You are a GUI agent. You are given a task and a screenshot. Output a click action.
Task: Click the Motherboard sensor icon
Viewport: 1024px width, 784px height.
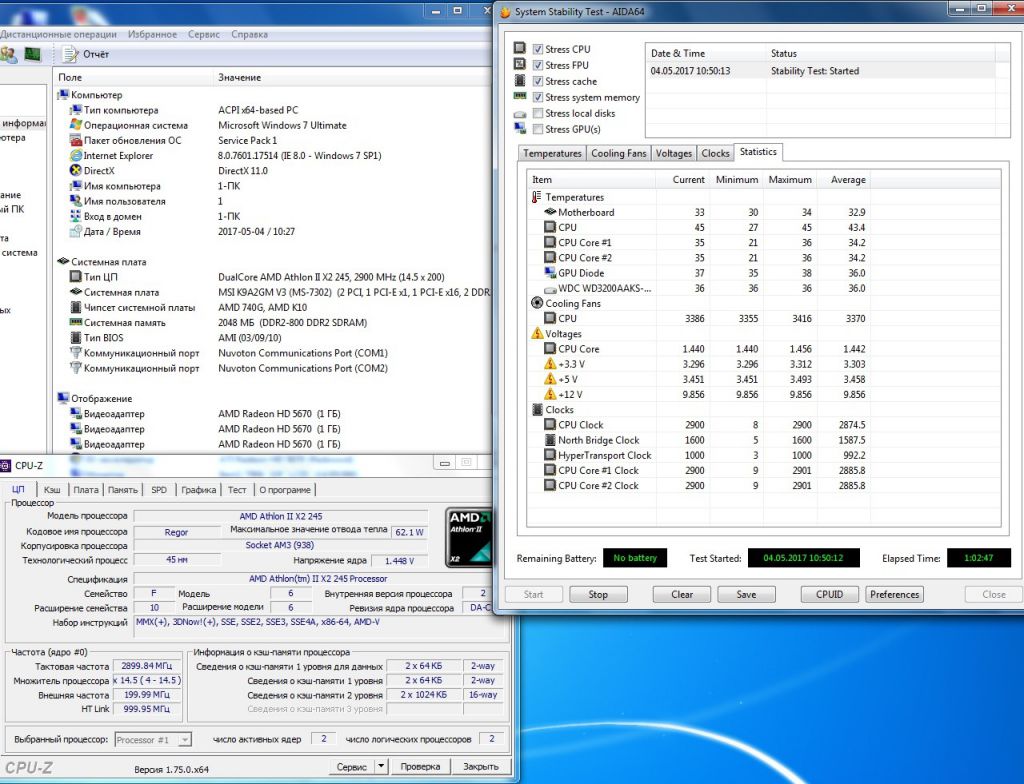point(550,212)
